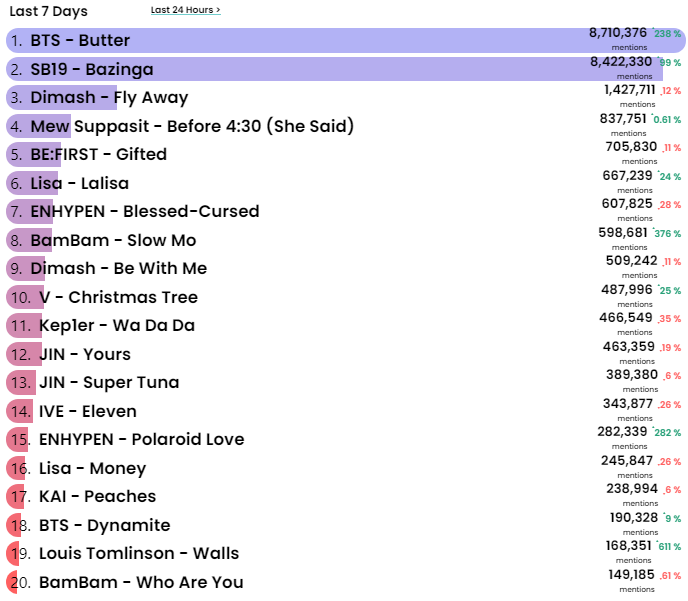This screenshot has height=601, width=688.
Task: Select Dimash - Fly Away entry
Action: coord(345,97)
